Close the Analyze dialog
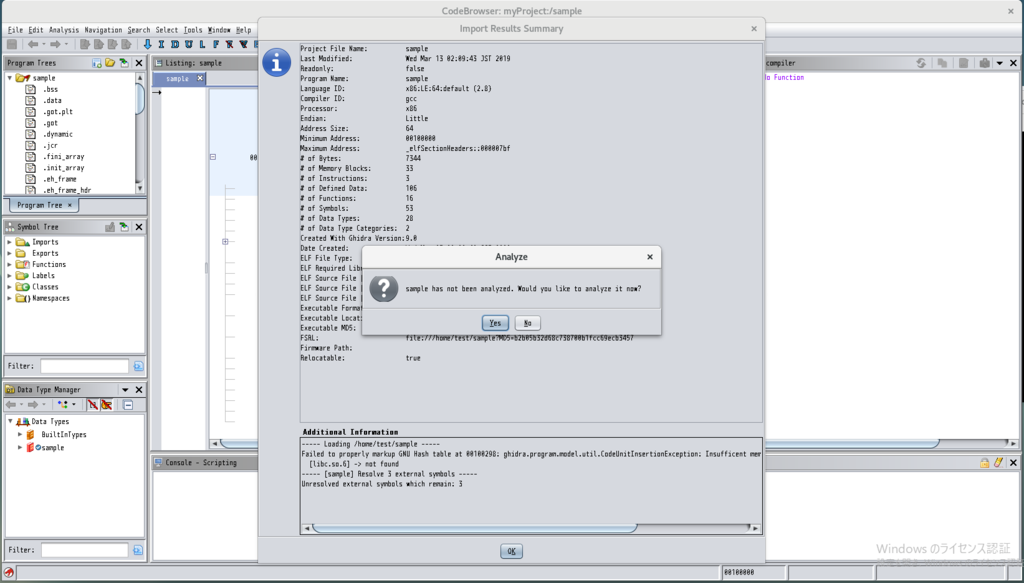The height and width of the screenshot is (583, 1024). [650, 257]
